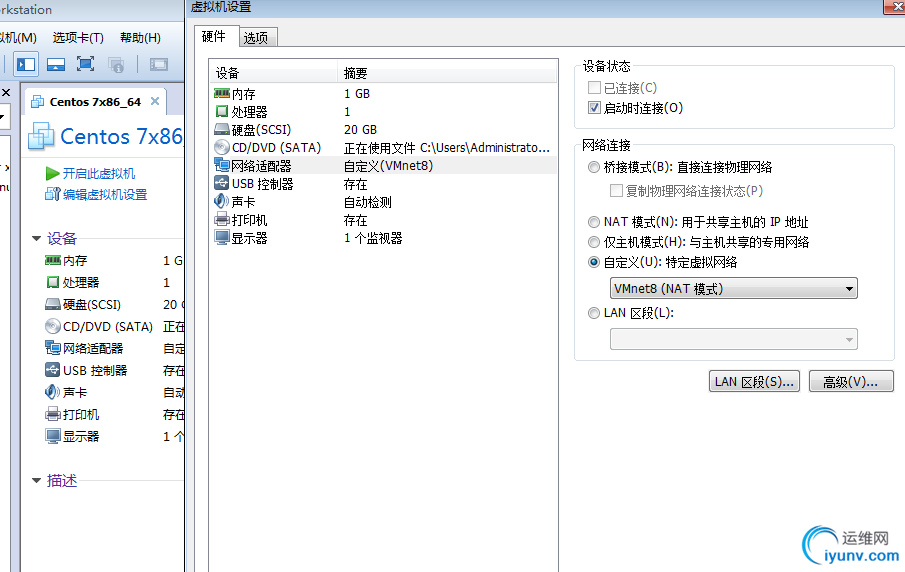This screenshot has width=905, height=572.
Task: Click the 自动检测 summary cell
Action: click(x=368, y=202)
